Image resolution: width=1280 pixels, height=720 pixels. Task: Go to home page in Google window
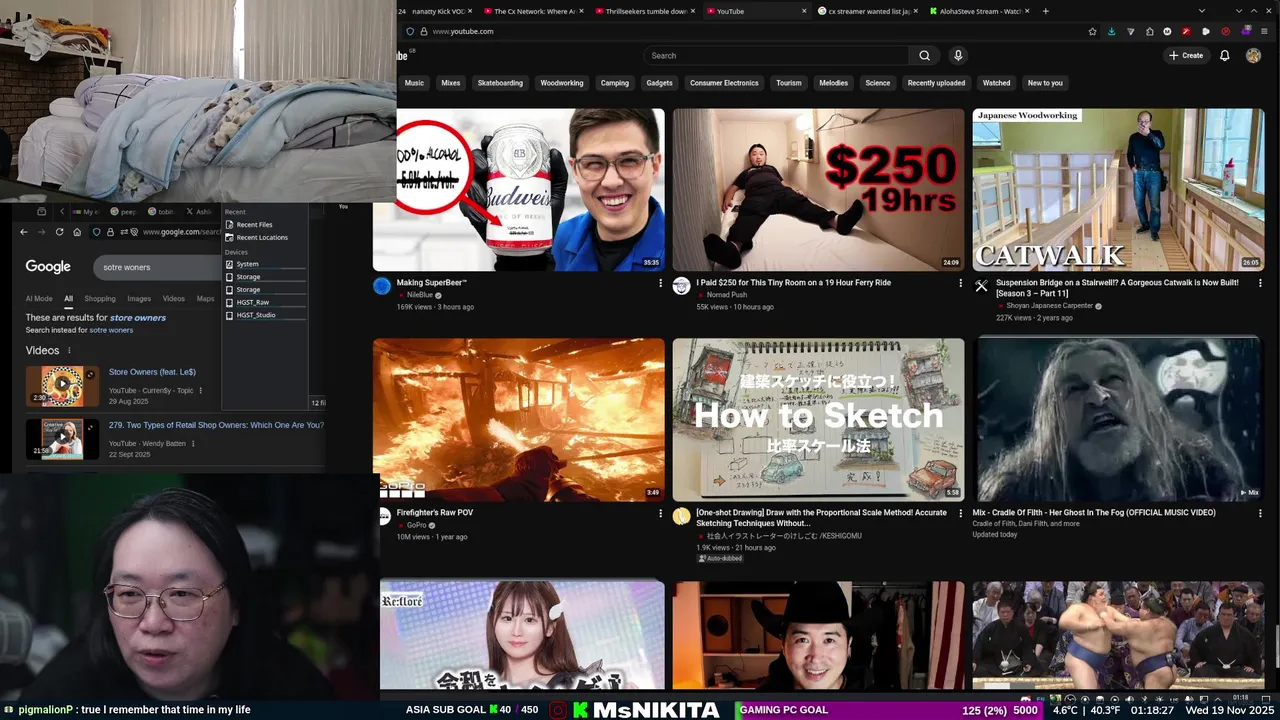[x=77, y=232]
